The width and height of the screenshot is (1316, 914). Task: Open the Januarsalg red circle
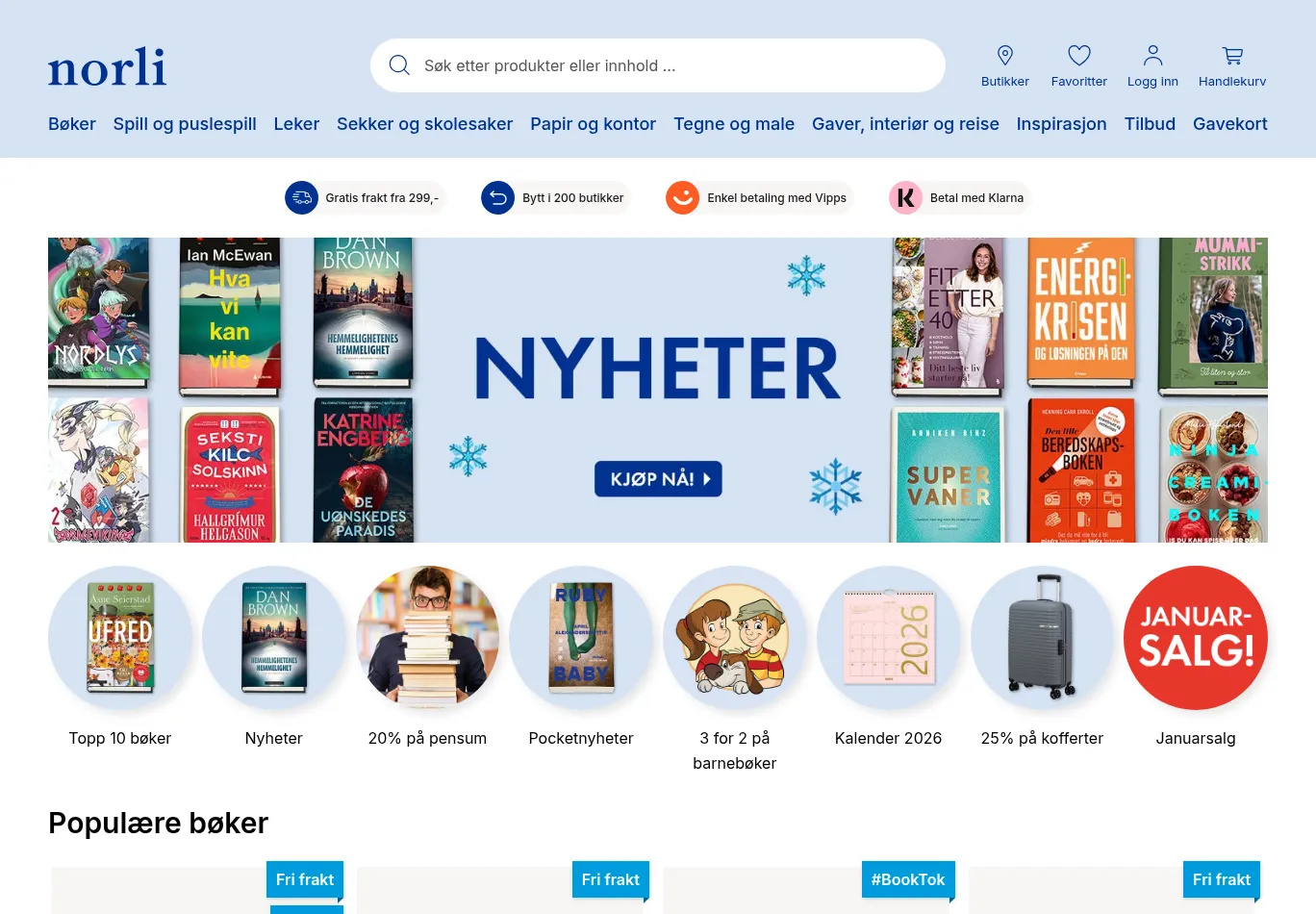tap(1196, 638)
